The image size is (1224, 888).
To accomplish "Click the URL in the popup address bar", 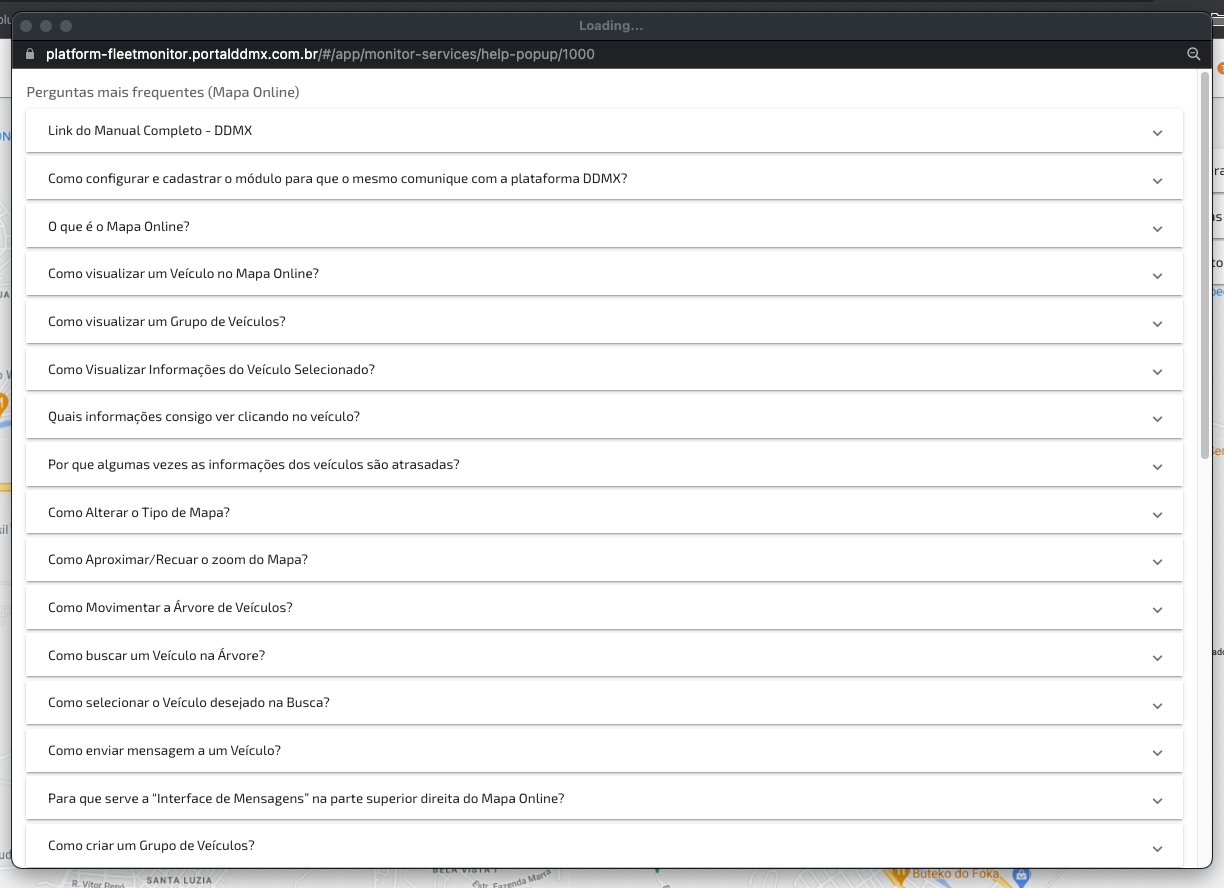I will tap(320, 54).
